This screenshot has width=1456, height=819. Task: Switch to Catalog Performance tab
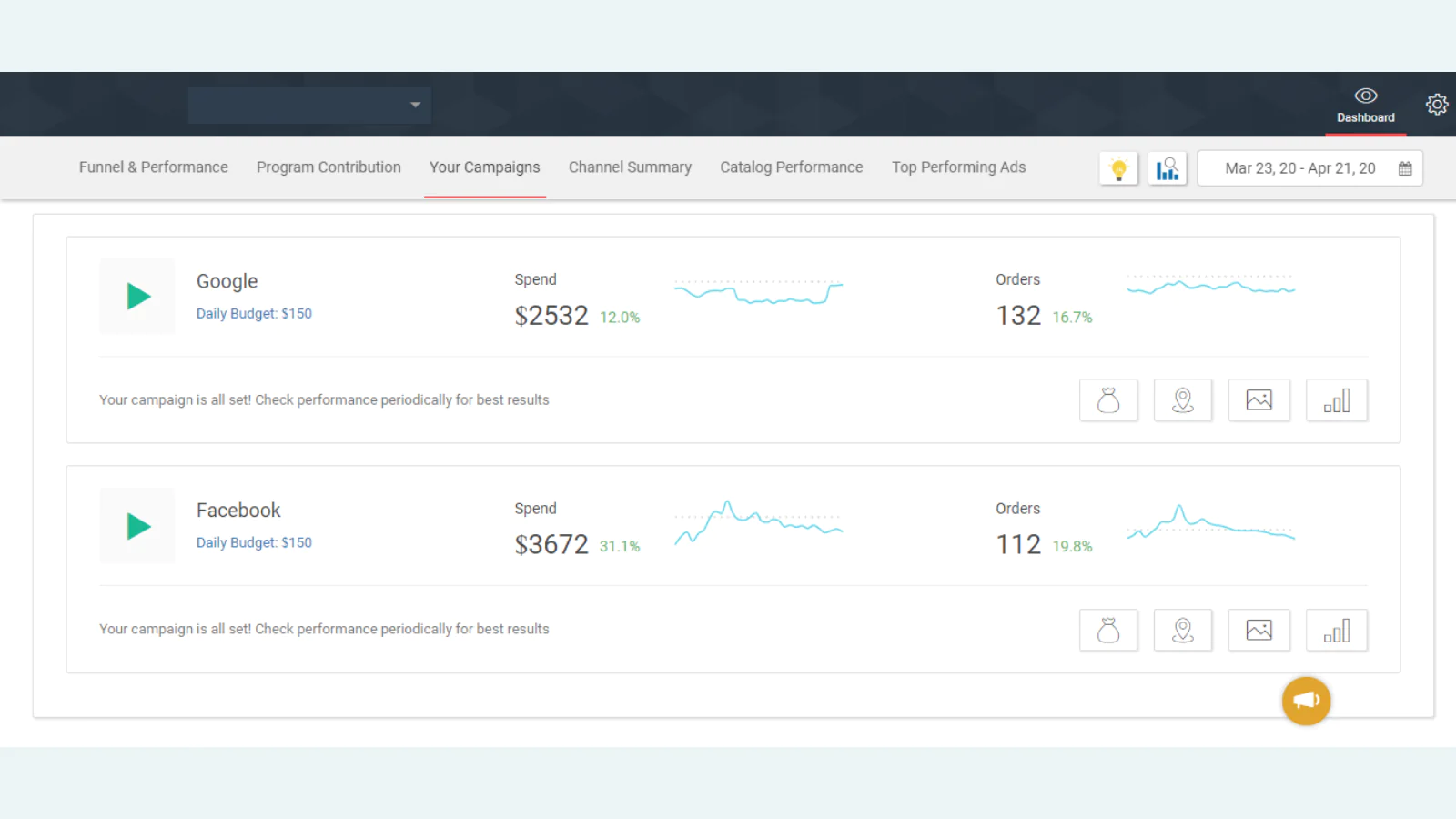[x=792, y=167]
